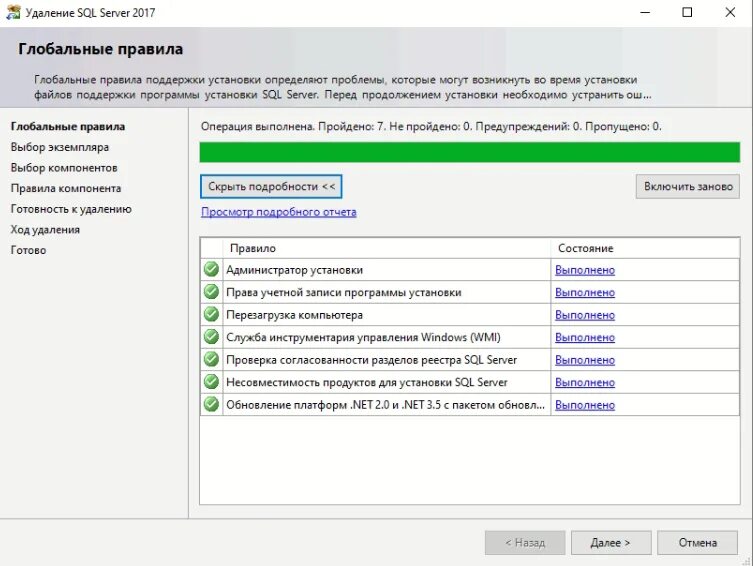Click Отмена button
The height and width of the screenshot is (566, 753).
(x=697, y=542)
